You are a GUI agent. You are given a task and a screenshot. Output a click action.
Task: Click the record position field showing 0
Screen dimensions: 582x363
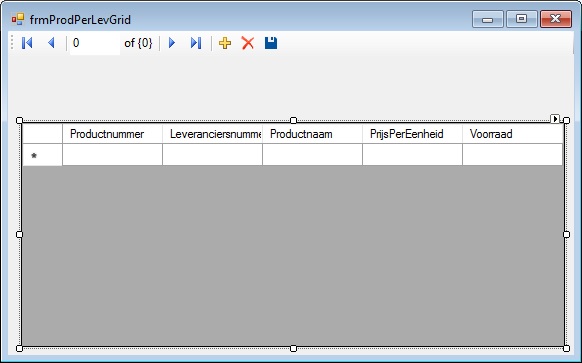coord(95,43)
